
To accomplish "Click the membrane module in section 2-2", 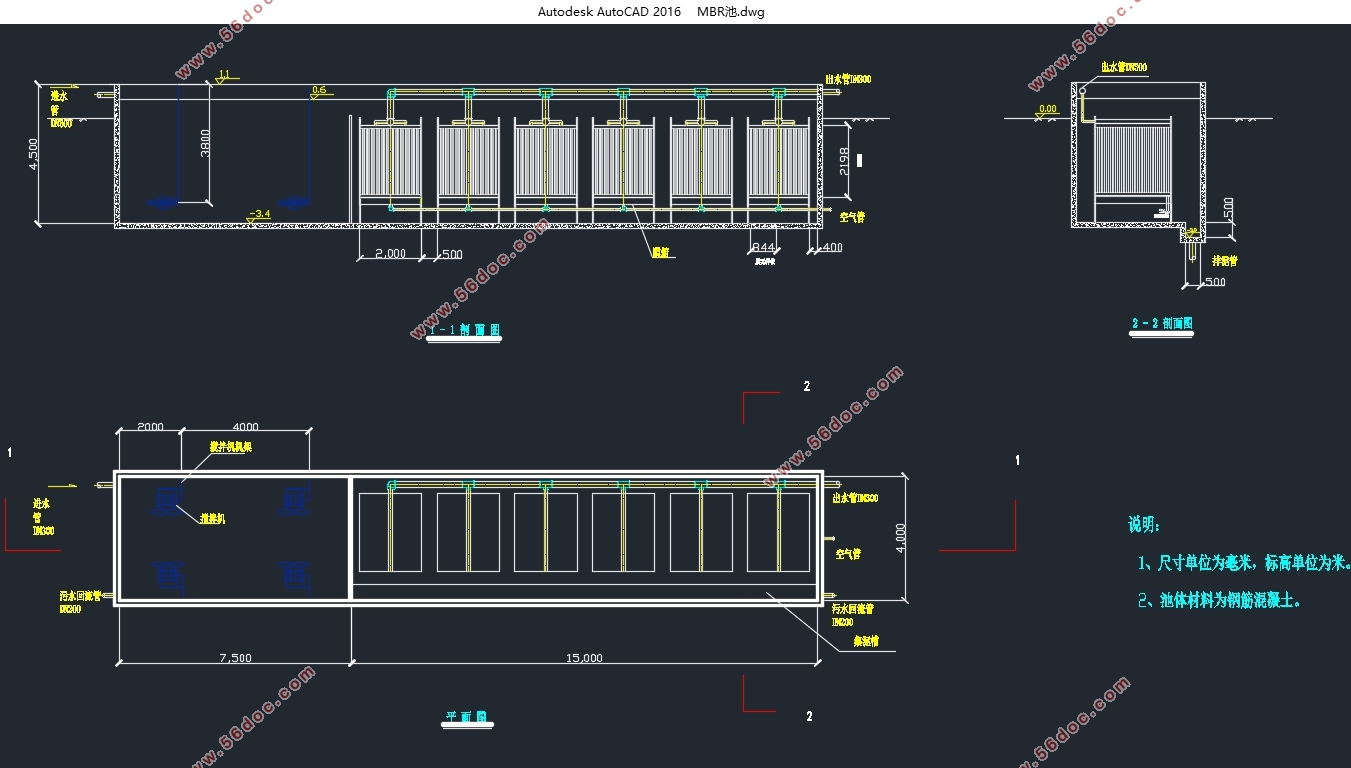I will pyautogui.click(x=1132, y=159).
